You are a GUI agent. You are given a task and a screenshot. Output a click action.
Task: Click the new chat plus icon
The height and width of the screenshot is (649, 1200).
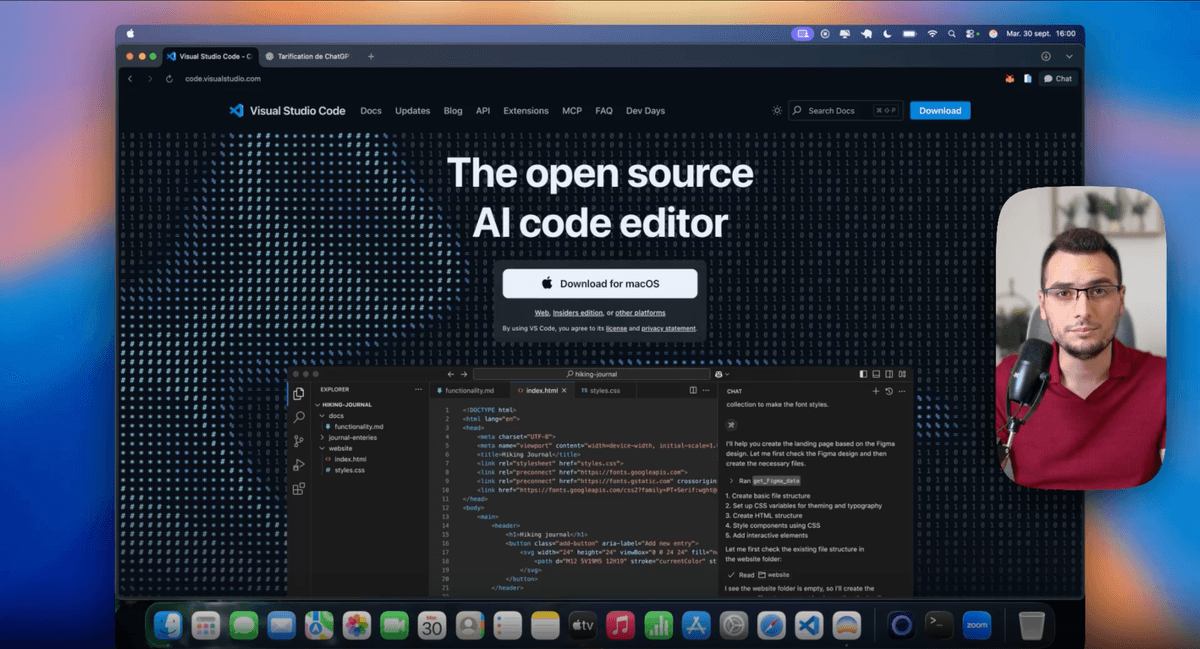coord(876,391)
